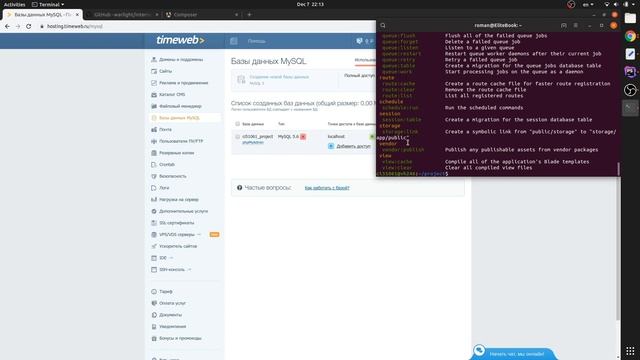Viewport: 640px width, 360px height.
Task: Switch to the Composer browser tab
Action: (x=202, y=15)
